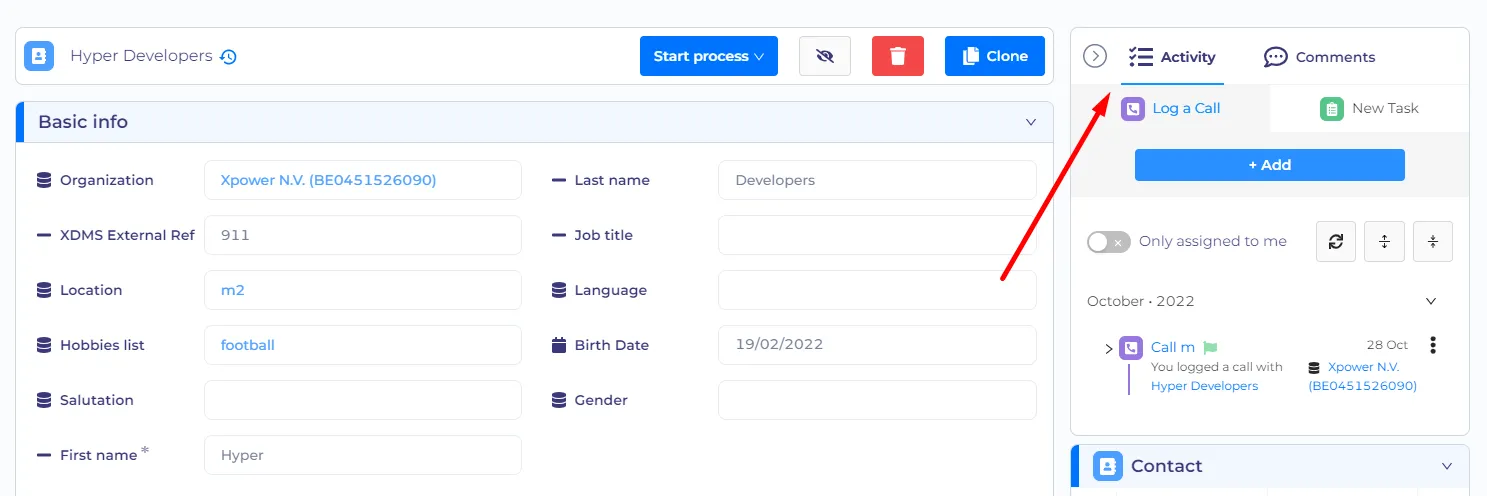This screenshot has width=1487, height=496.
Task: Click the Last name input with Developers
Action: pos(877,180)
